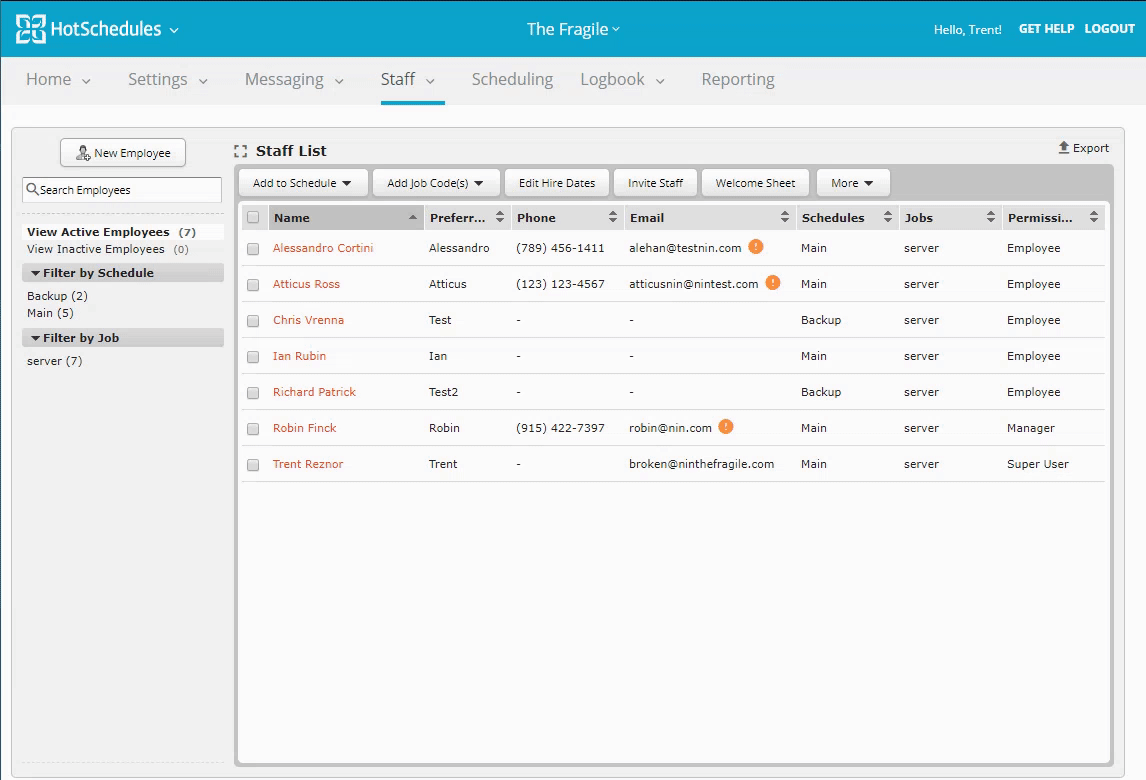Filter by the server (7) job
1146x780 pixels.
(x=54, y=361)
